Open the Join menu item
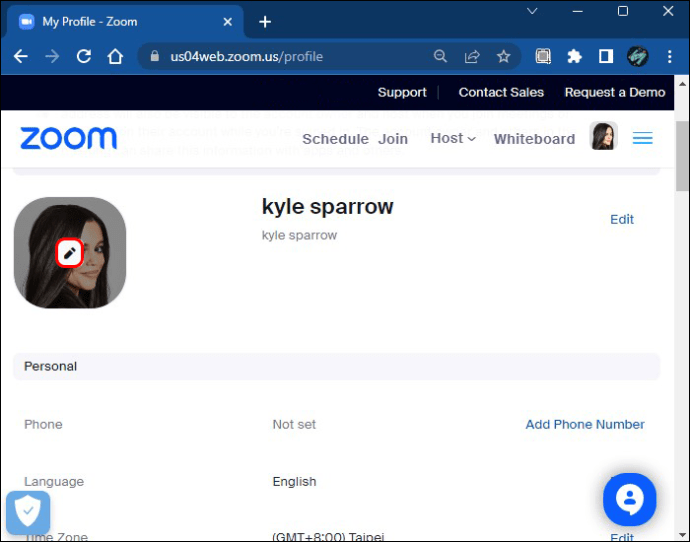The height and width of the screenshot is (542, 690). 393,139
